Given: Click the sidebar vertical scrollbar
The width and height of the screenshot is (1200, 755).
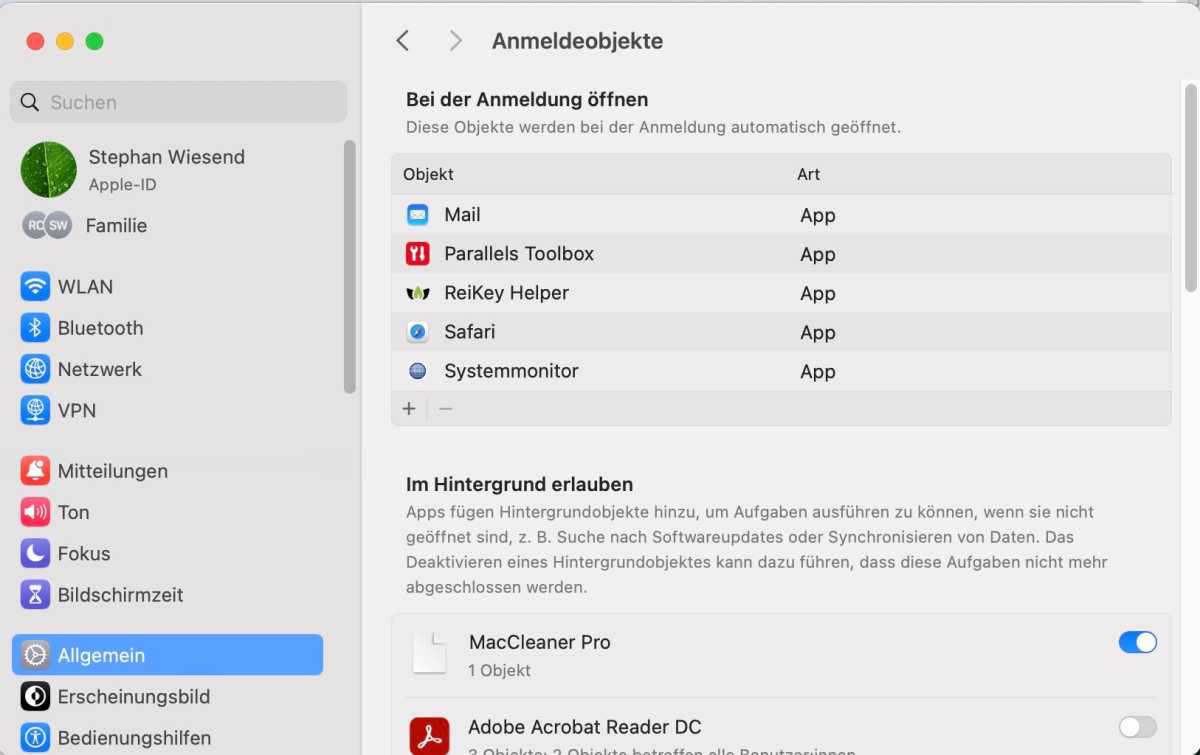Looking at the screenshot, I should click(x=349, y=266).
